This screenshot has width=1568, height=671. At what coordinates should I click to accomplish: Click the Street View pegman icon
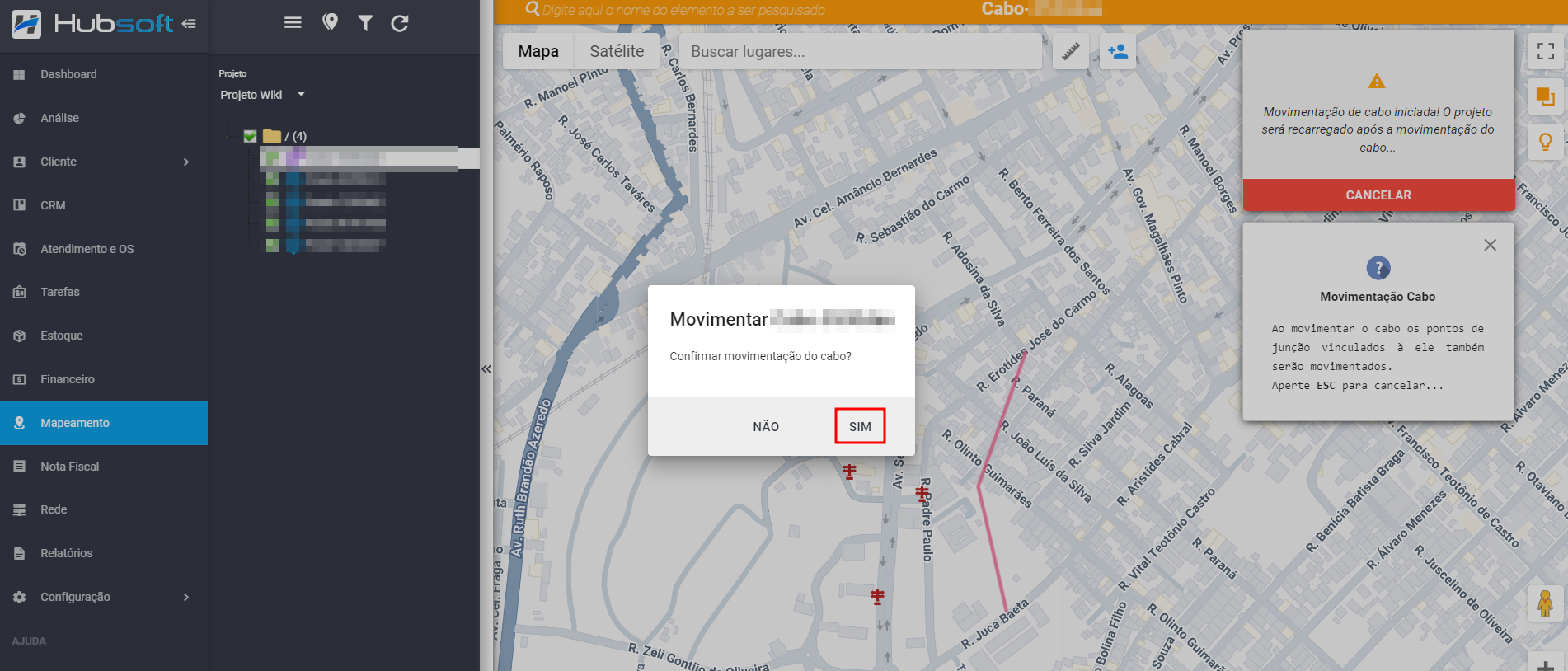pyautogui.click(x=1546, y=604)
